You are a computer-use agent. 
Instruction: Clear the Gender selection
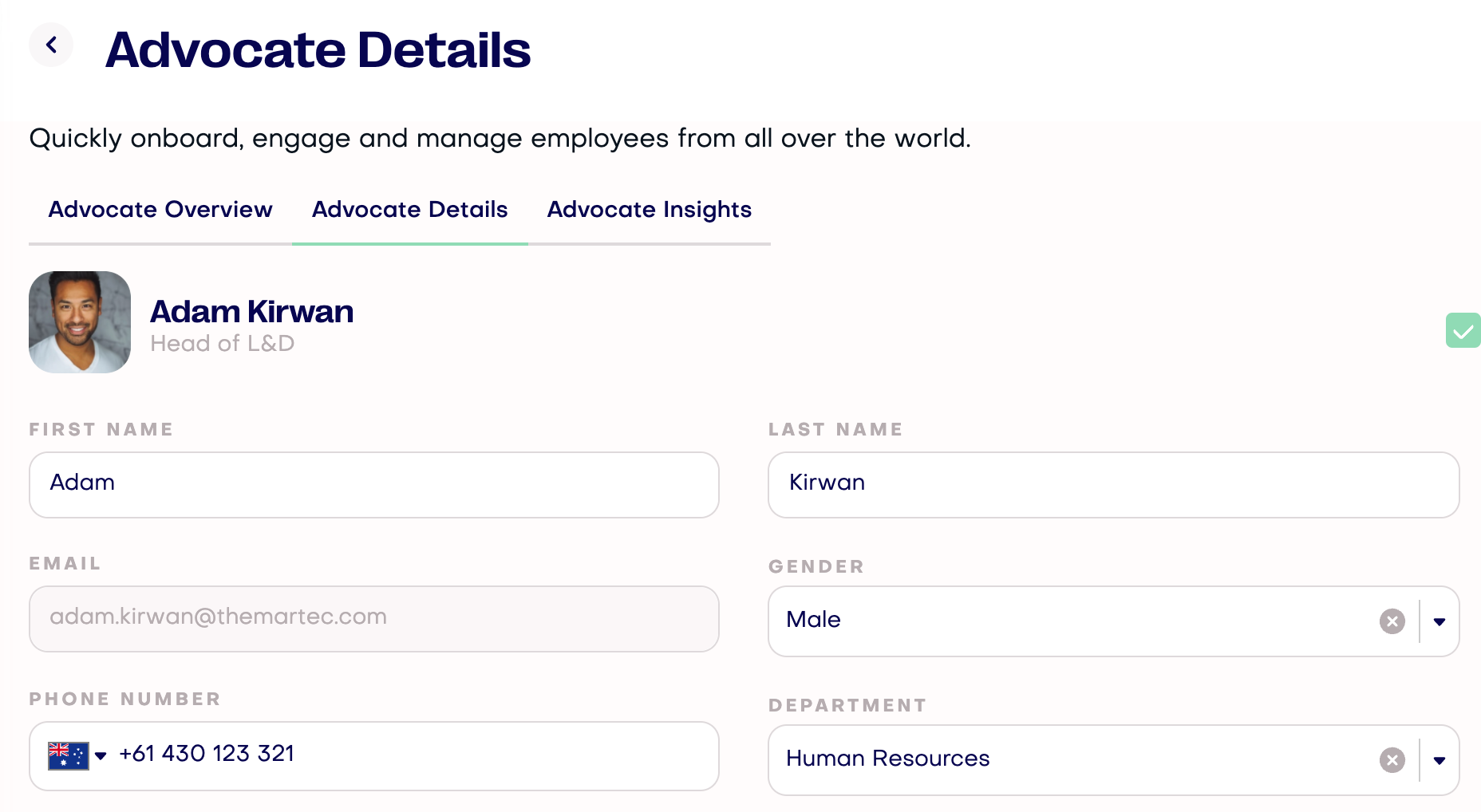1392,621
